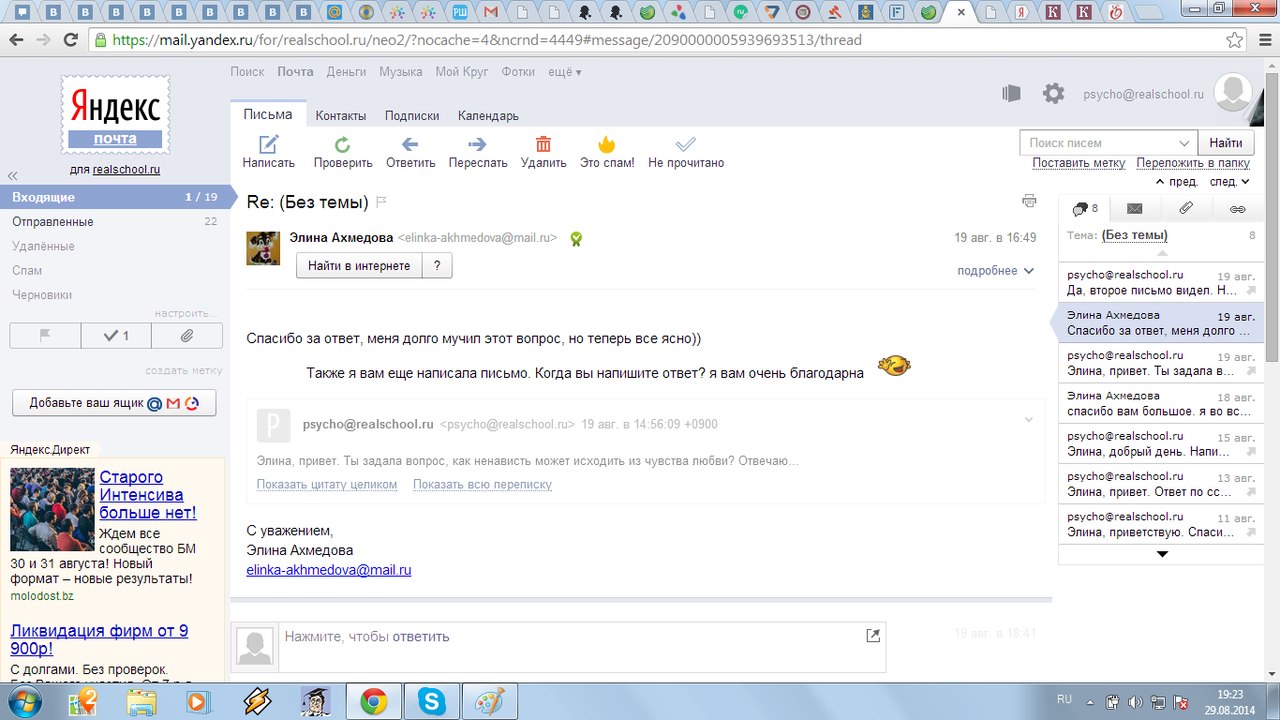Click the Ответить reply arrow icon
Image resolution: width=1280 pixels, height=720 pixels.
[410, 144]
